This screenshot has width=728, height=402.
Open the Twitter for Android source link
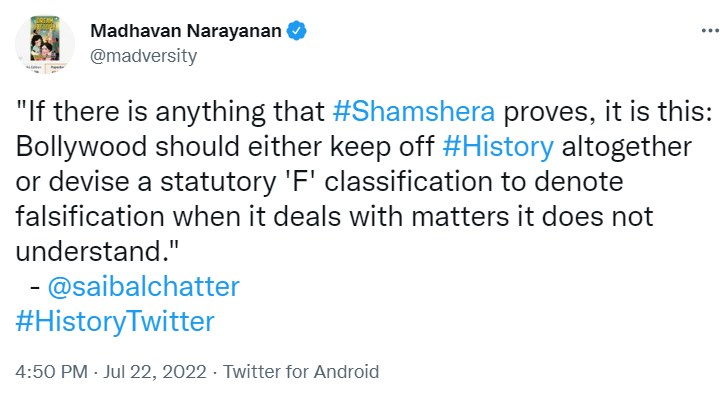tap(301, 372)
